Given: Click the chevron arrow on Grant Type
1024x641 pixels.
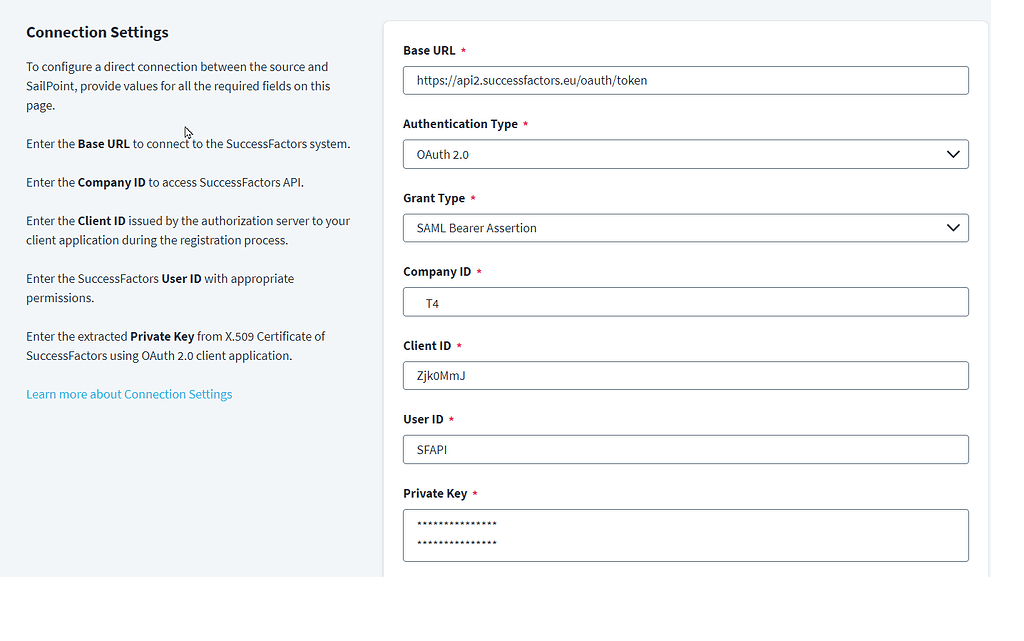Looking at the screenshot, I should tap(952, 228).
